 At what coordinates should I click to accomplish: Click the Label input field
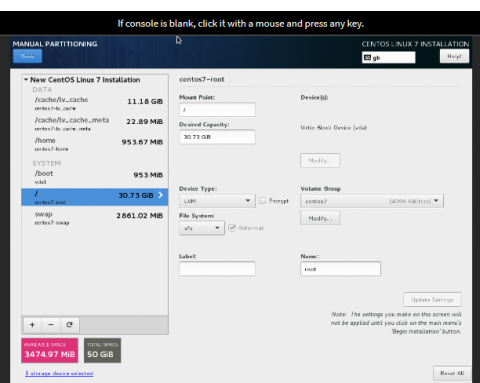pyautogui.click(x=217, y=269)
